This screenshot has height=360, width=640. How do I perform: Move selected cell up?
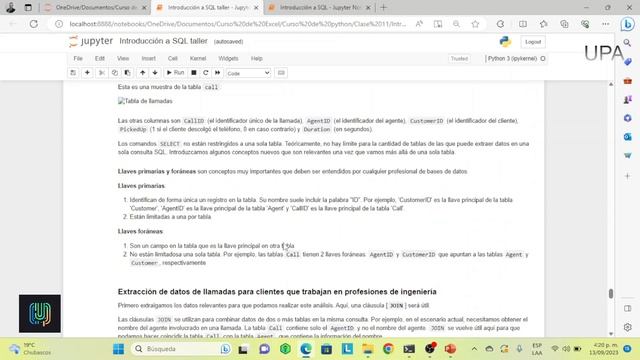pyautogui.click(x=142, y=73)
